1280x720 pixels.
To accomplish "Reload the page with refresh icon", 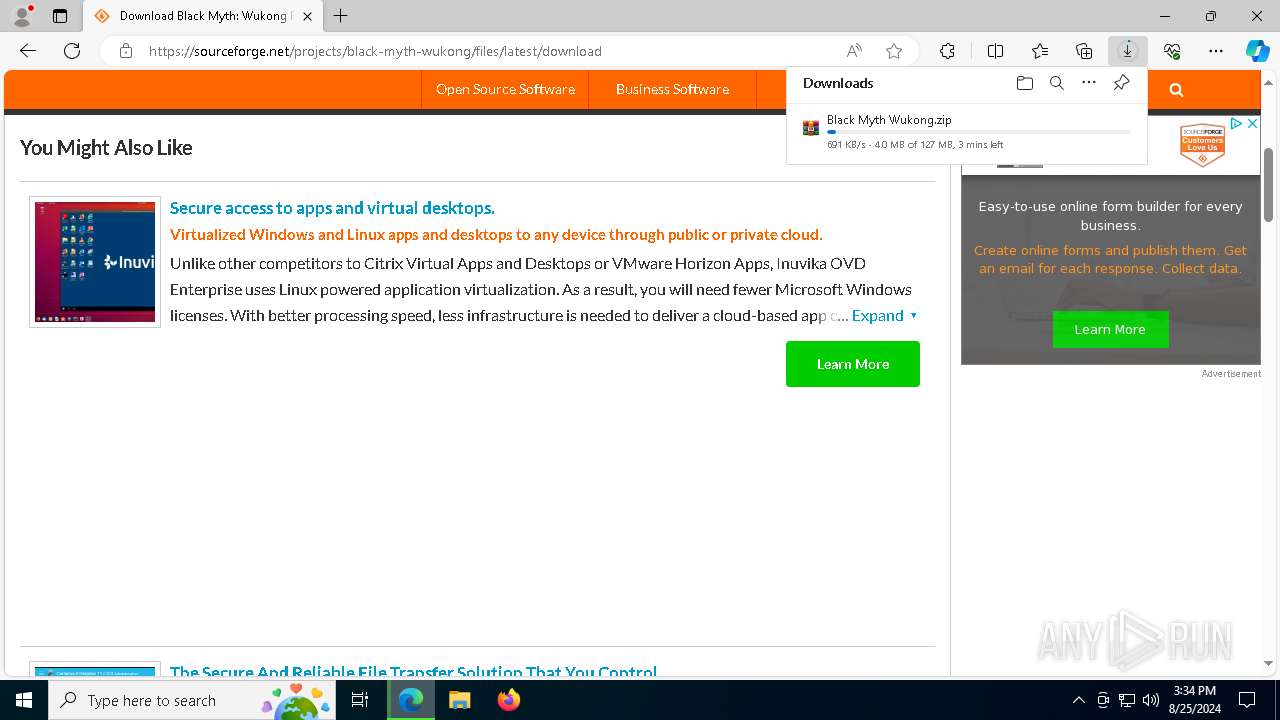I will tap(72, 51).
